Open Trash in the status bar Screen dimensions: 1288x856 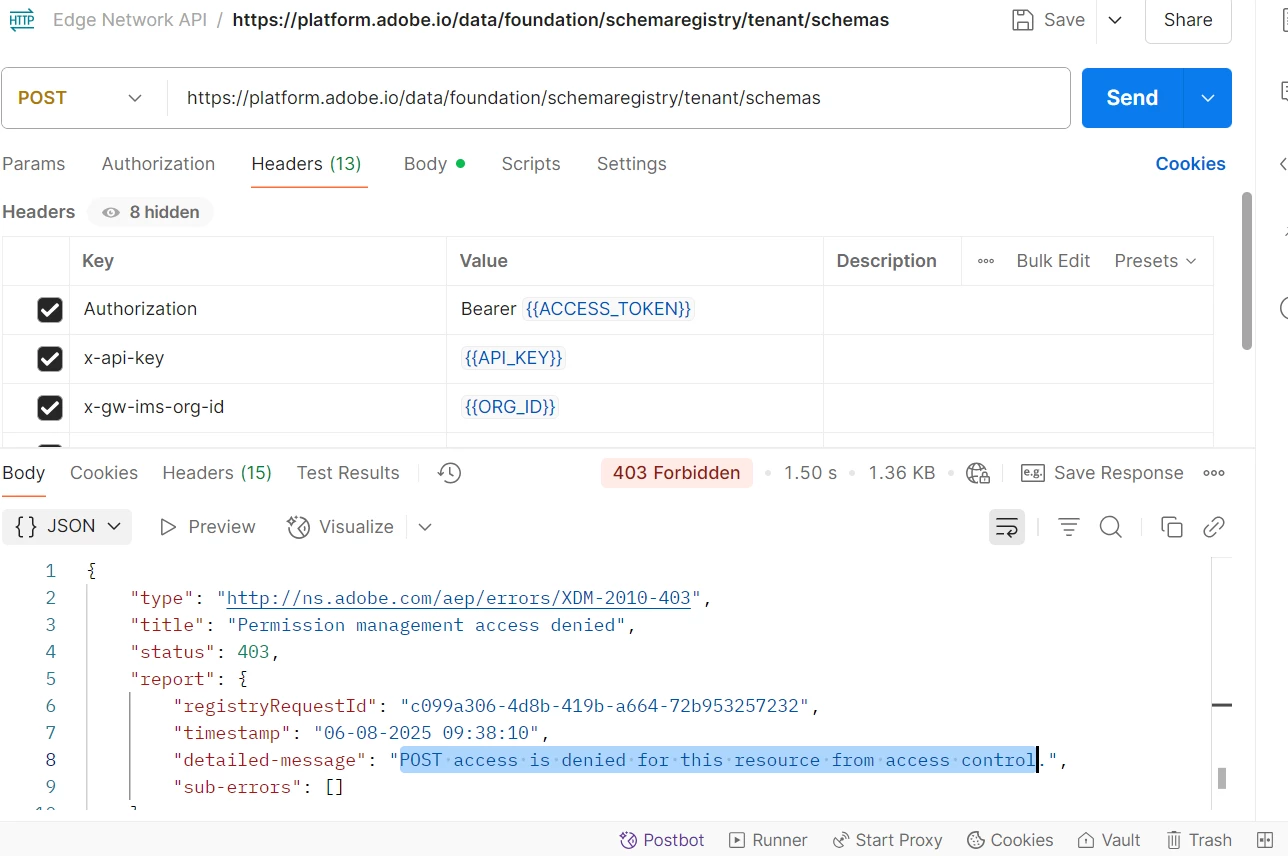point(1198,840)
